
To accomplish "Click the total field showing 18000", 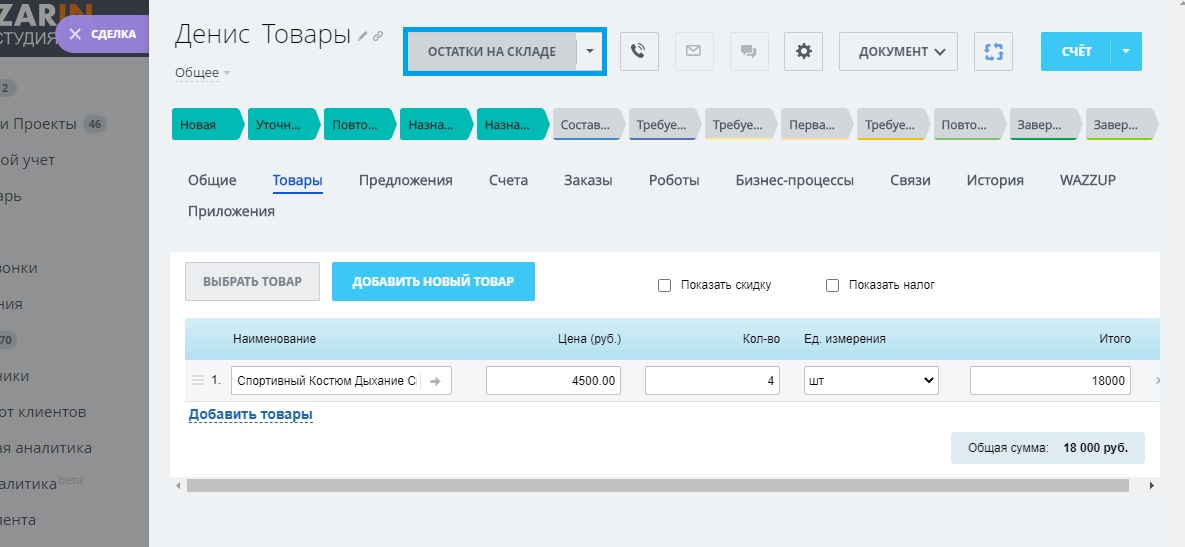I will click(1050, 381).
